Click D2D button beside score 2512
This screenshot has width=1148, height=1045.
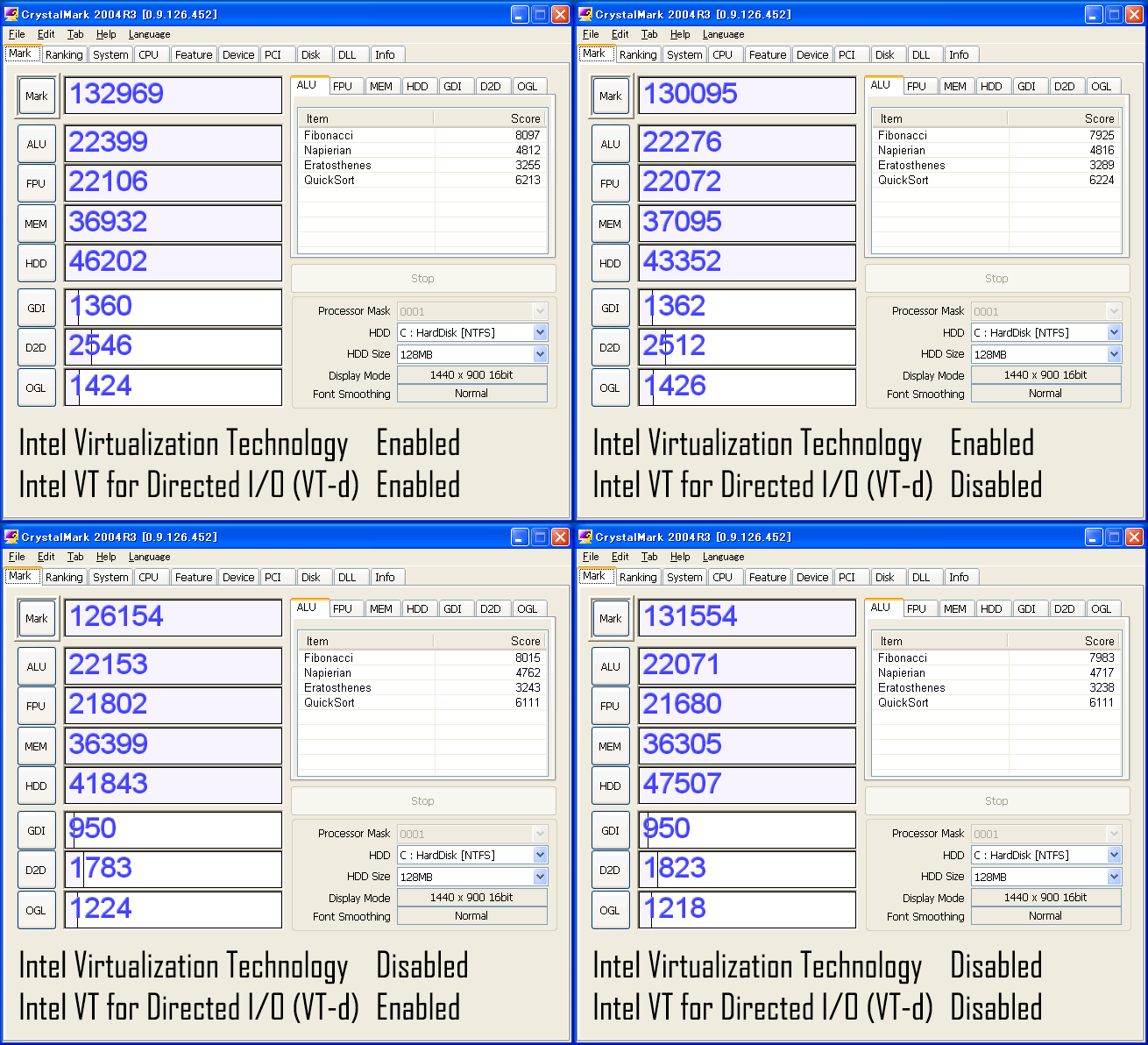pos(611,347)
